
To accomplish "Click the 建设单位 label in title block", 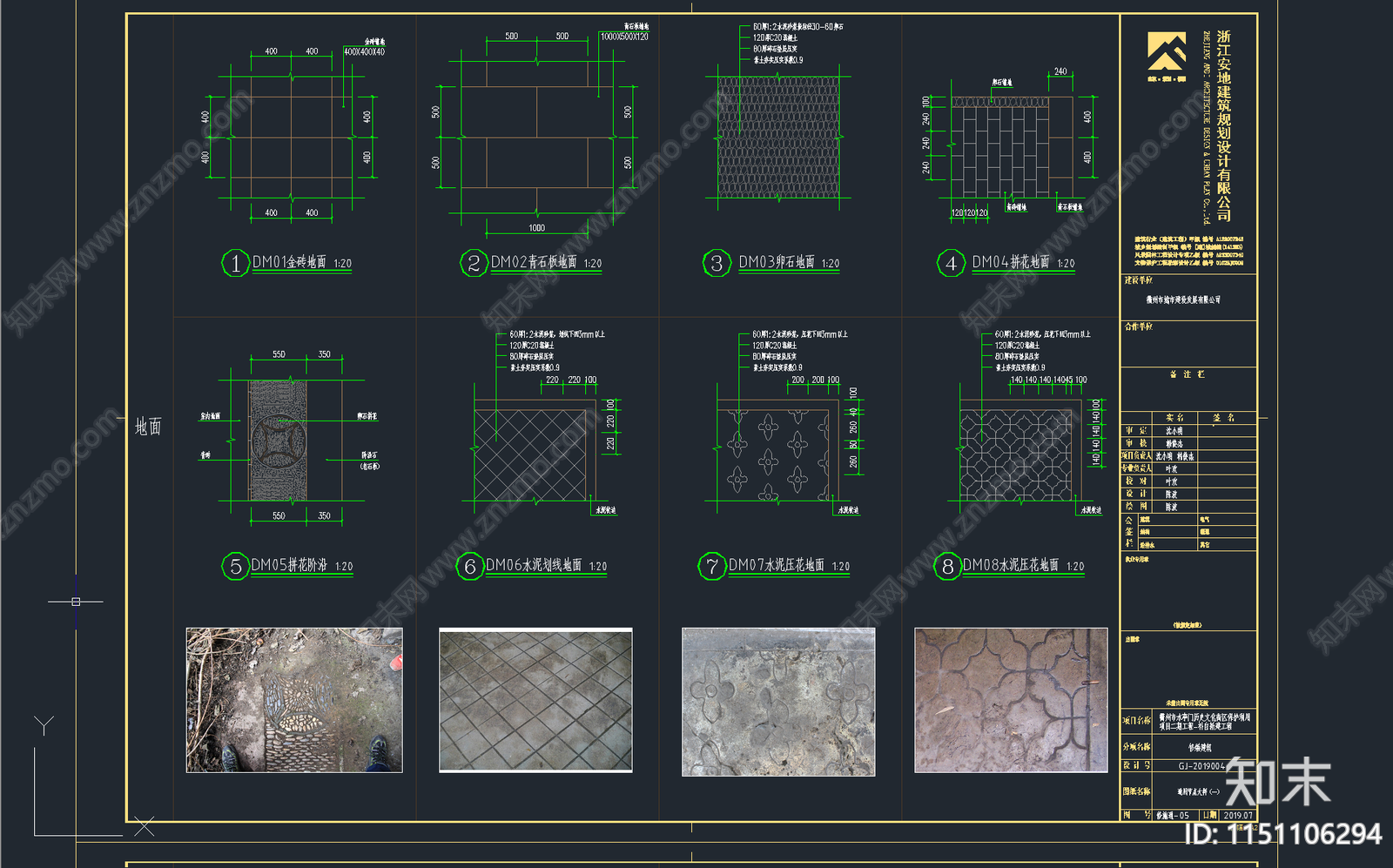I will click(1138, 280).
